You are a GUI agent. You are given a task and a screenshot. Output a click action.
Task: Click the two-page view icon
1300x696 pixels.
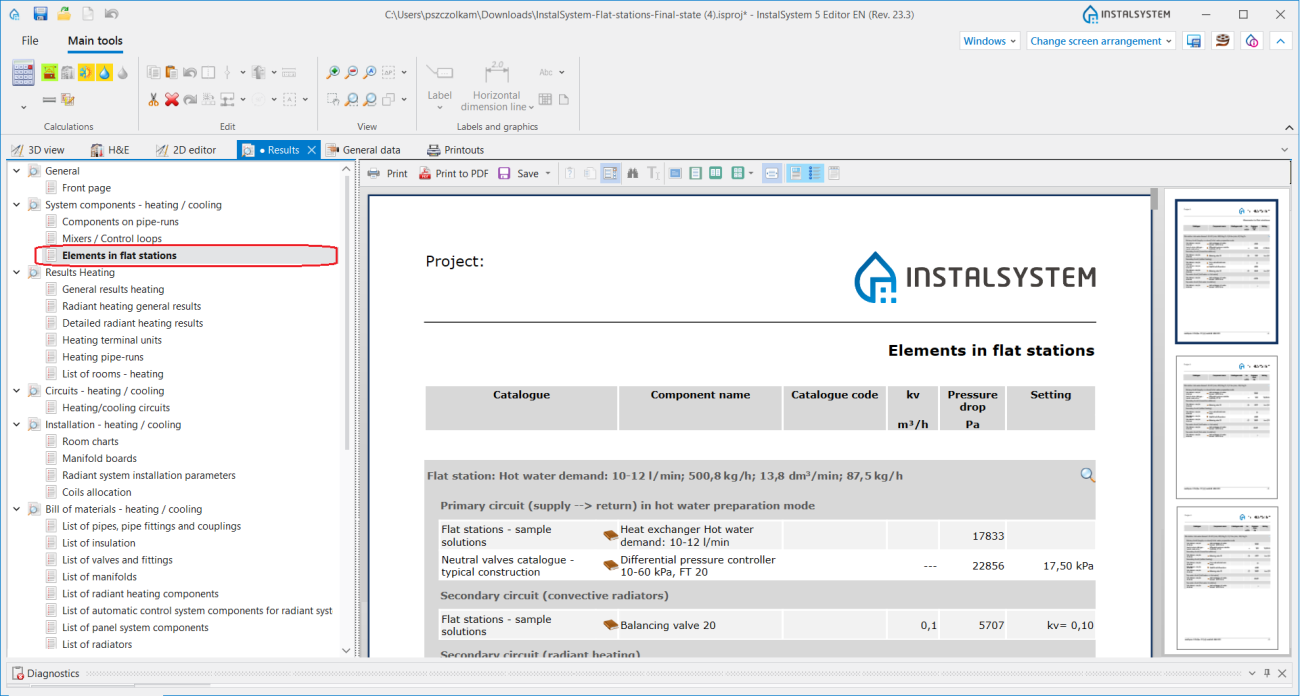tap(715, 173)
